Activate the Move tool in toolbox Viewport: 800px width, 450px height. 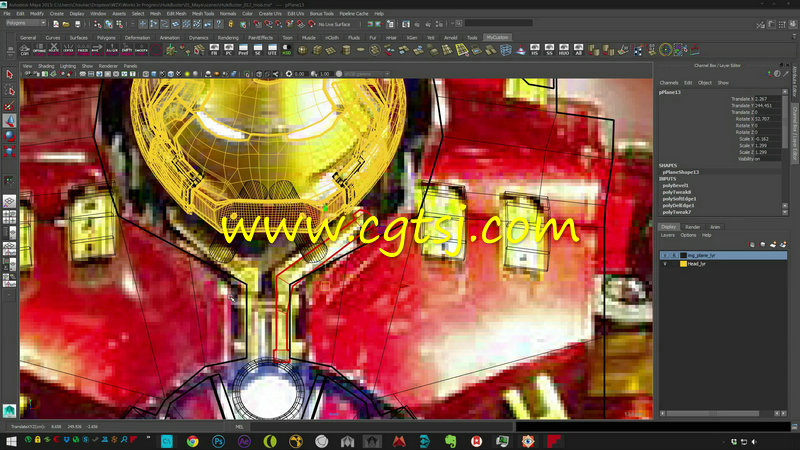(x=9, y=121)
